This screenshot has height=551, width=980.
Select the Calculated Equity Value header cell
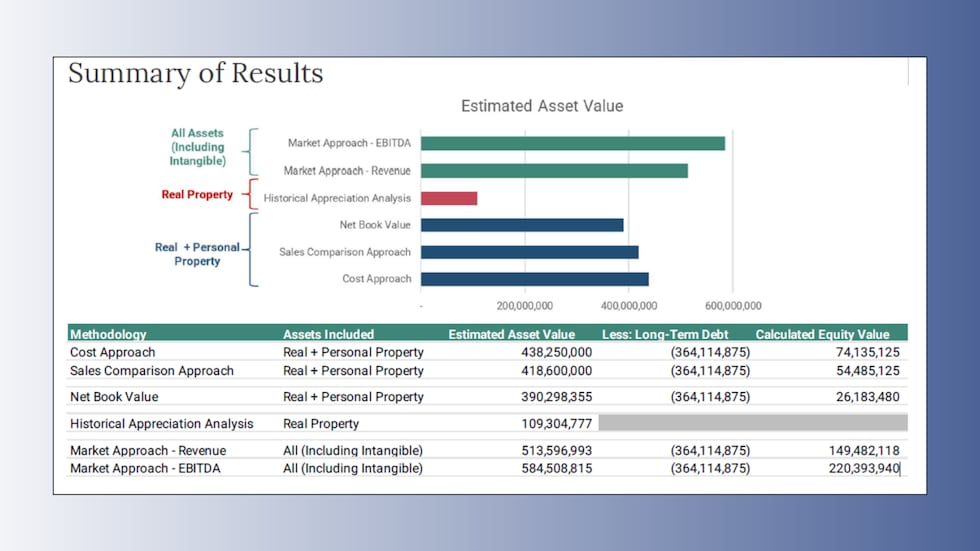(822, 334)
